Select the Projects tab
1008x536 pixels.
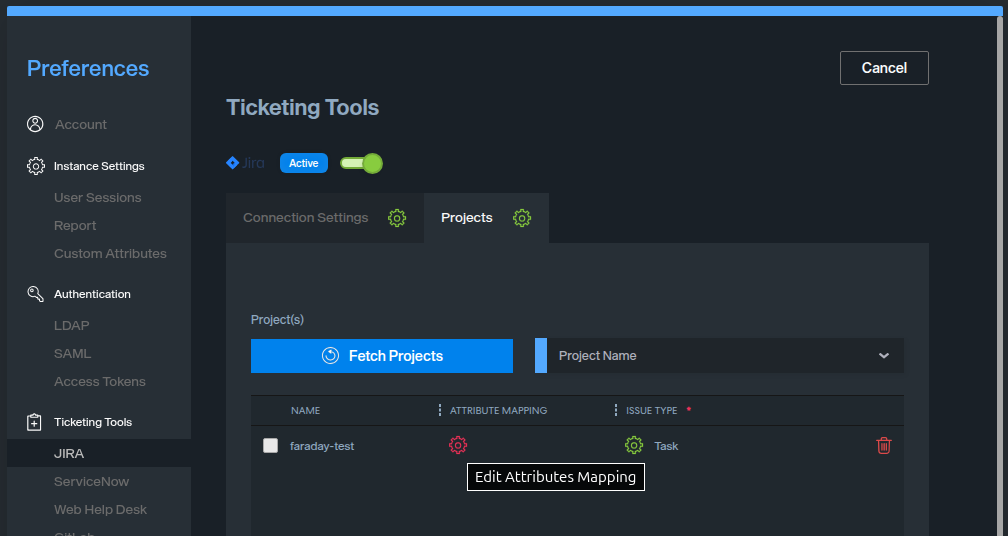click(x=467, y=218)
